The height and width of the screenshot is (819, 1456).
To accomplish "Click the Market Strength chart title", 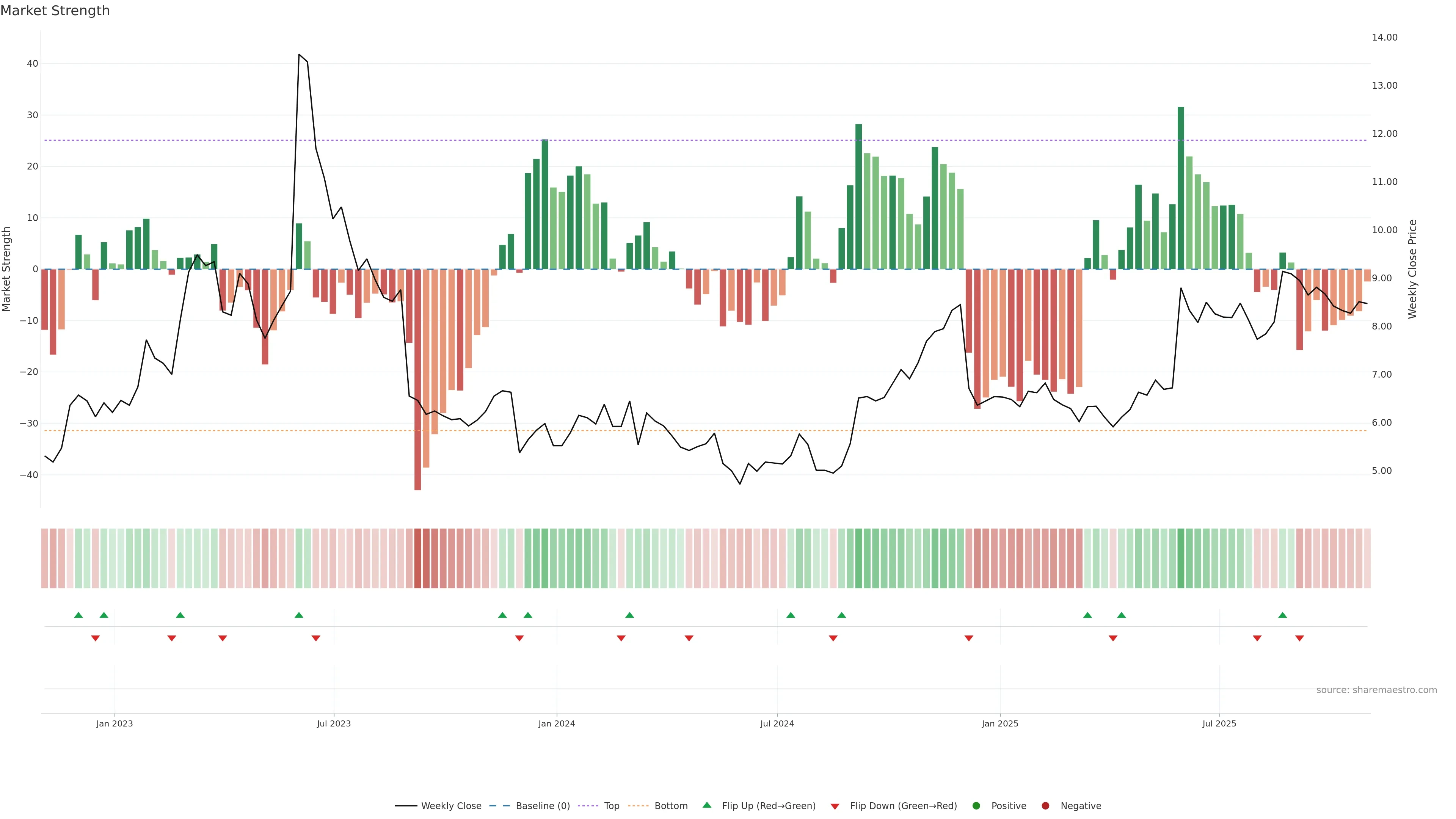I will [55, 11].
